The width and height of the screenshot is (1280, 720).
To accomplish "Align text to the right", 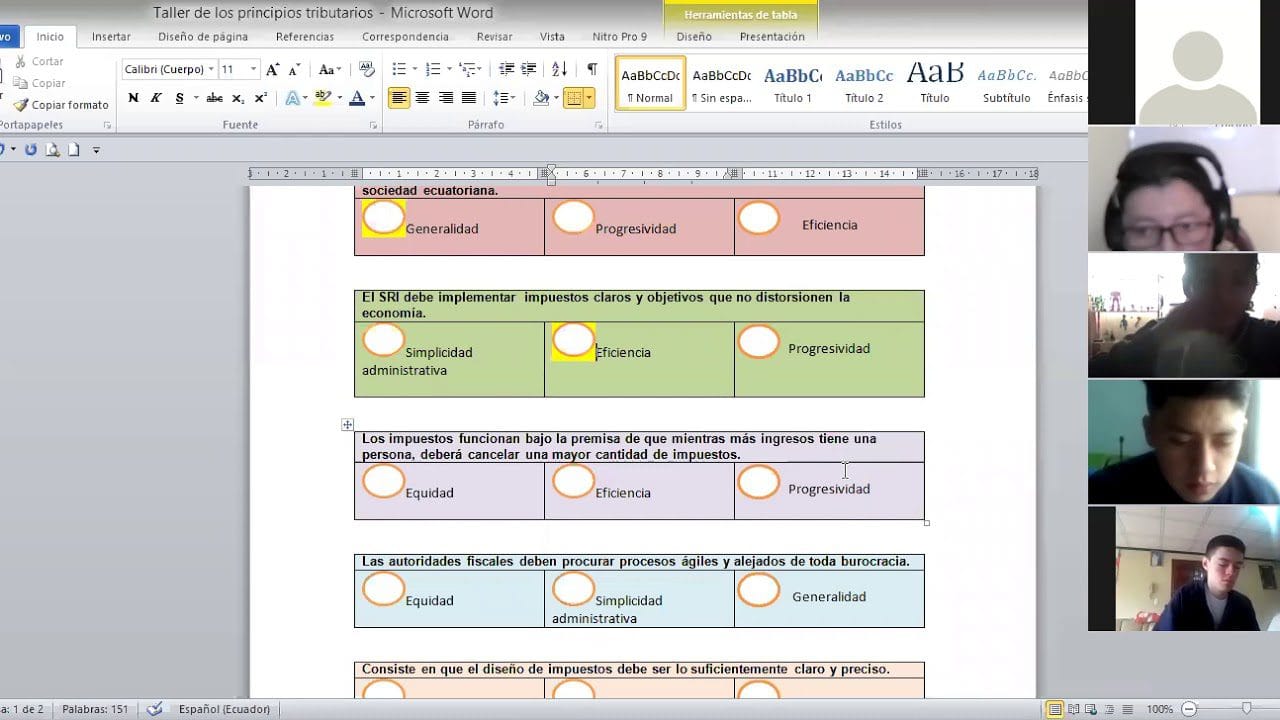I will tap(445, 98).
